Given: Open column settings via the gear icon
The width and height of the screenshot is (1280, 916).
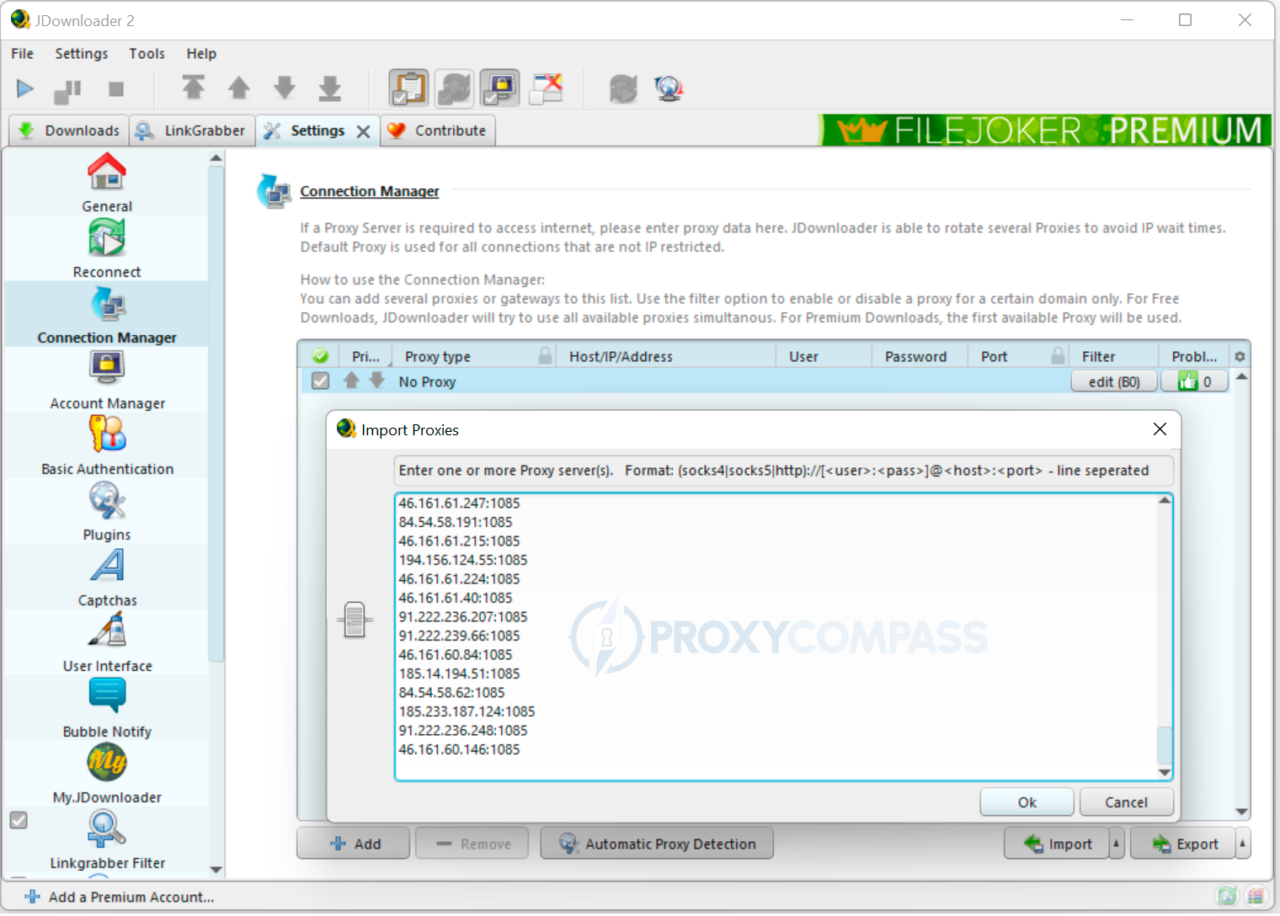Looking at the screenshot, I should coord(1238,355).
